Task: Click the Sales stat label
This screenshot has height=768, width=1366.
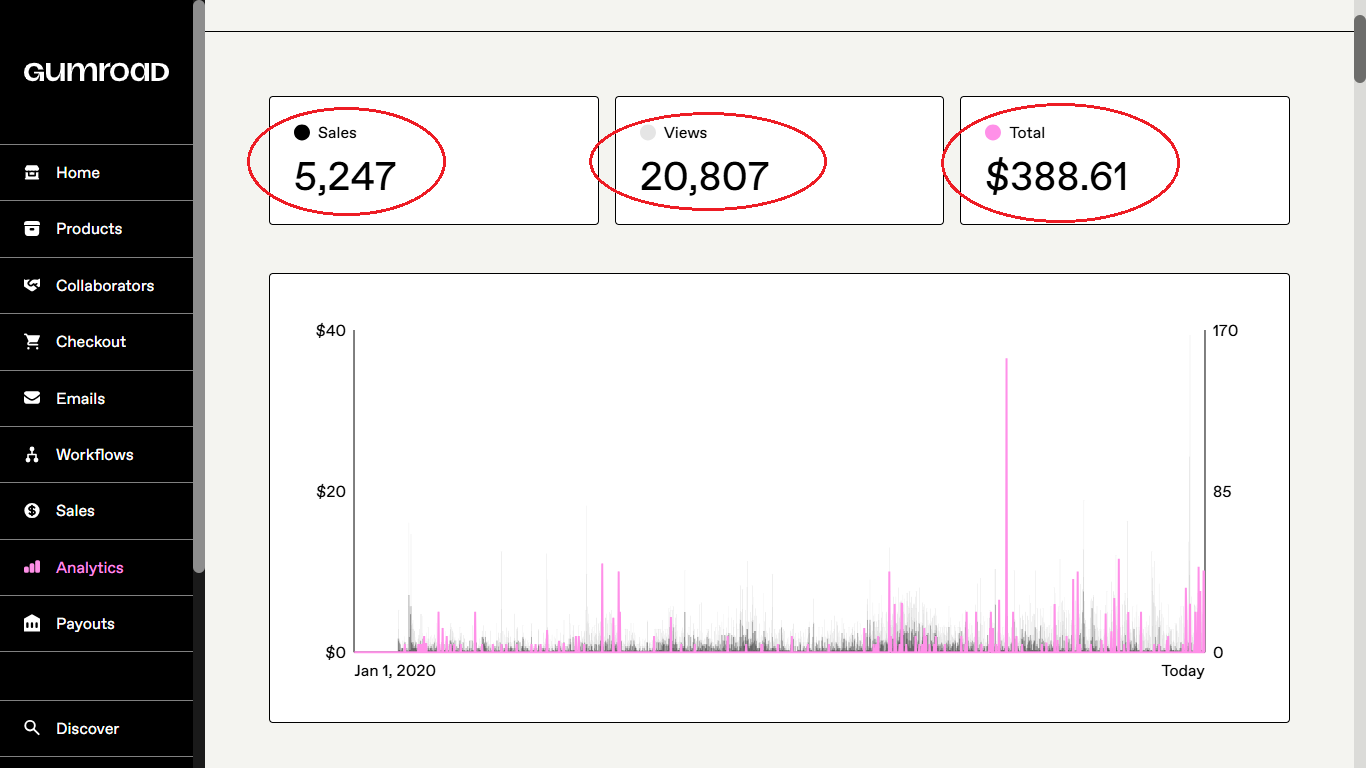Action: [337, 132]
